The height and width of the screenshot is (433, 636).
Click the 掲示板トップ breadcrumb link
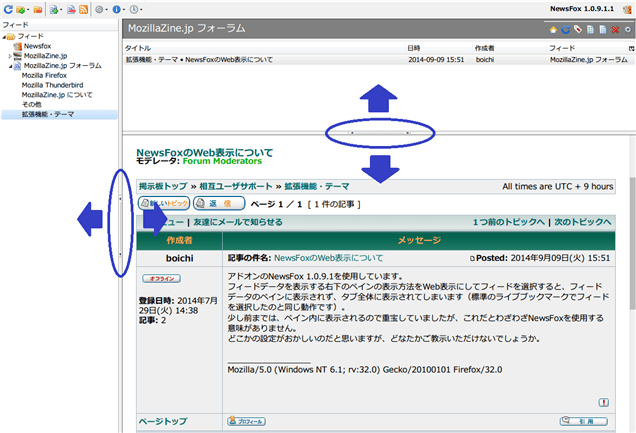162,186
